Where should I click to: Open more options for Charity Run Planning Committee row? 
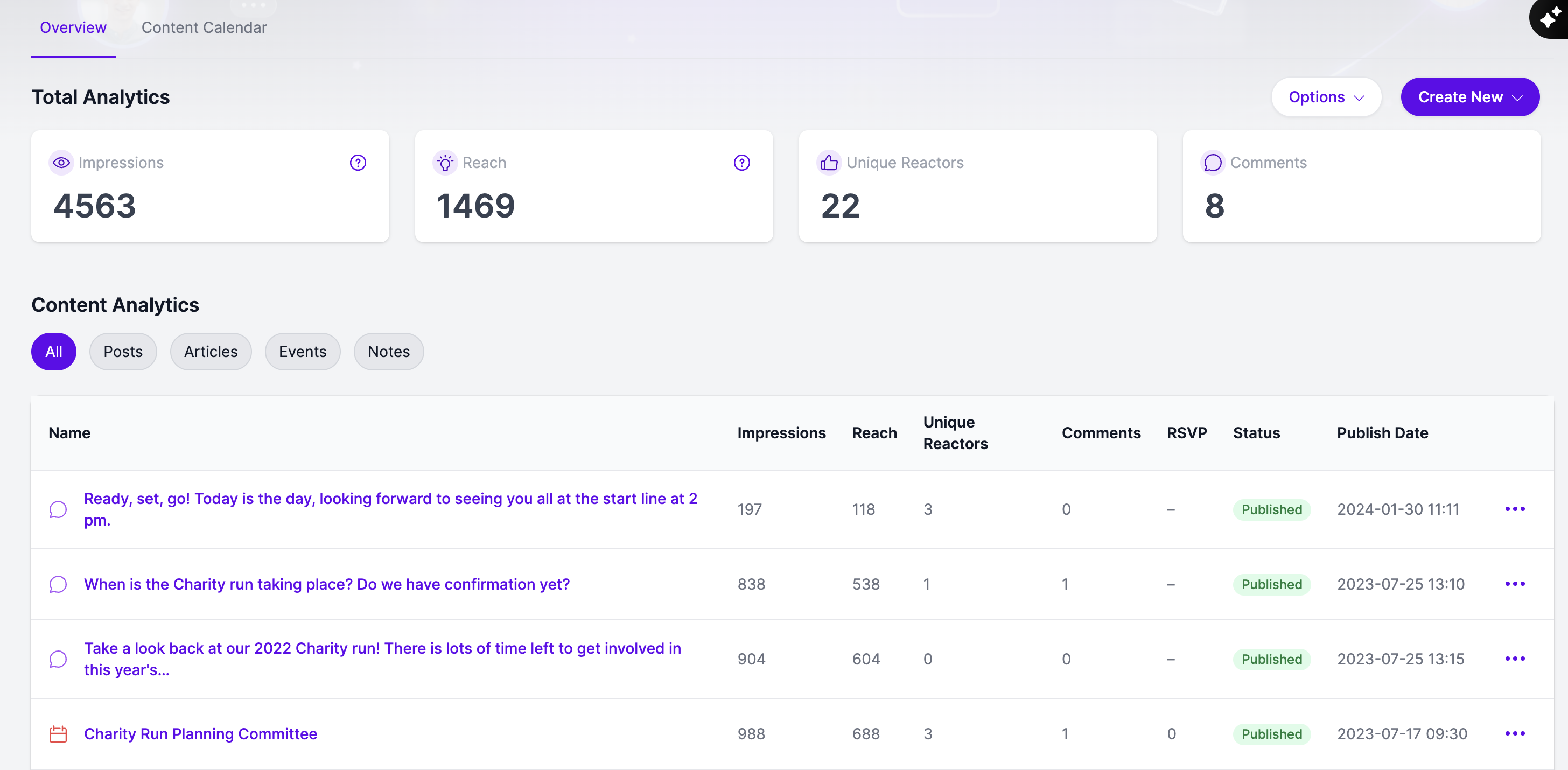[1515, 733]
